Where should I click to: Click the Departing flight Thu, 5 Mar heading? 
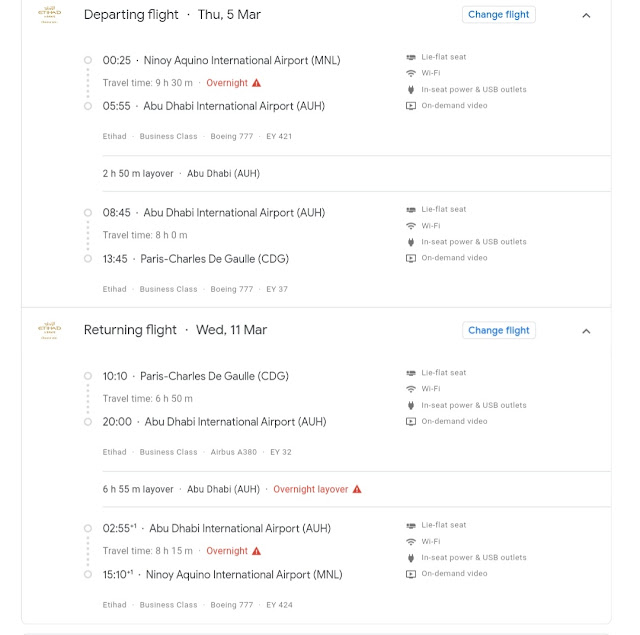[x=172, y=15]
